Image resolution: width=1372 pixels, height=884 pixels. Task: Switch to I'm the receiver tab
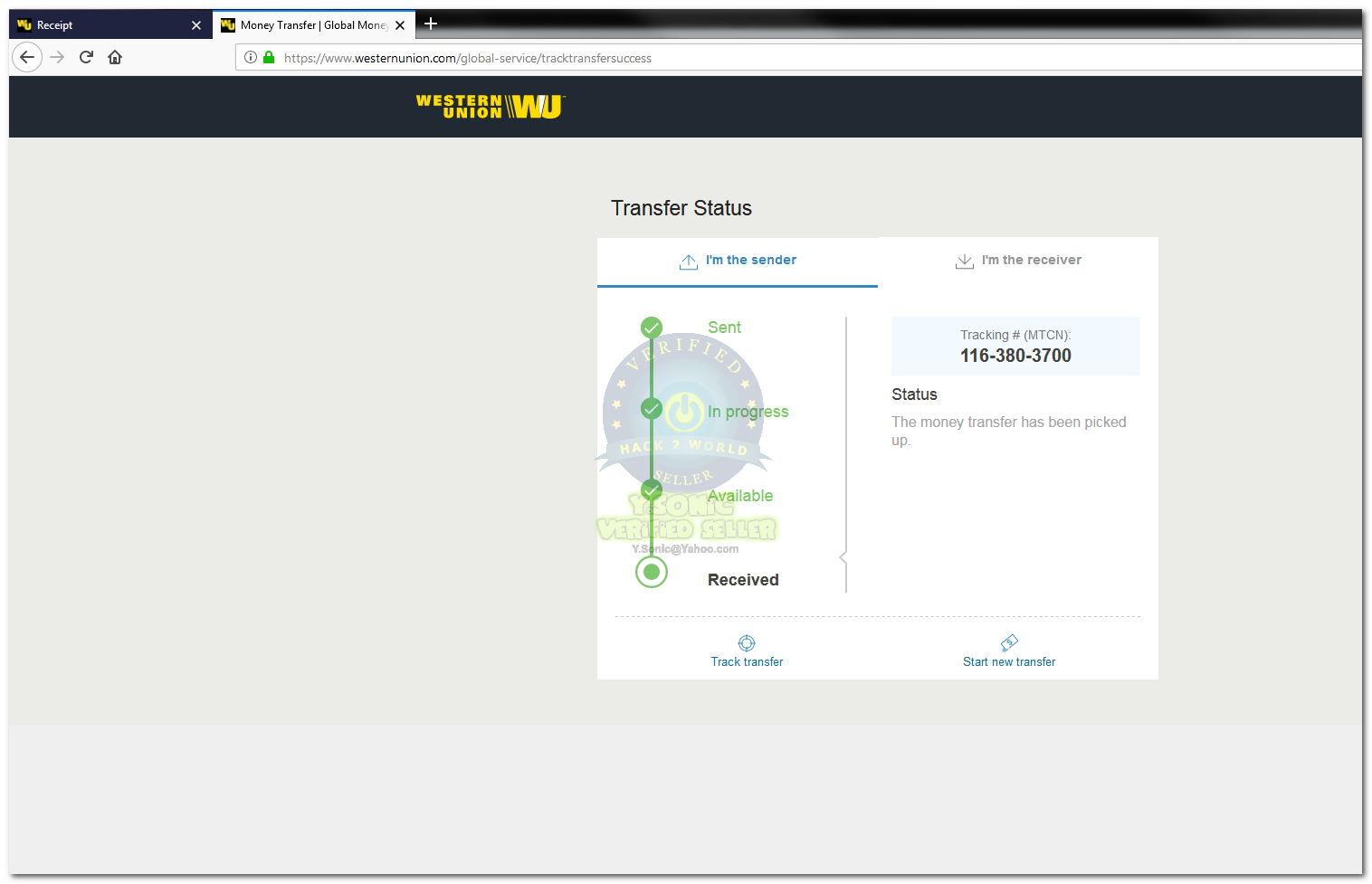click(x=1018, y=261)
